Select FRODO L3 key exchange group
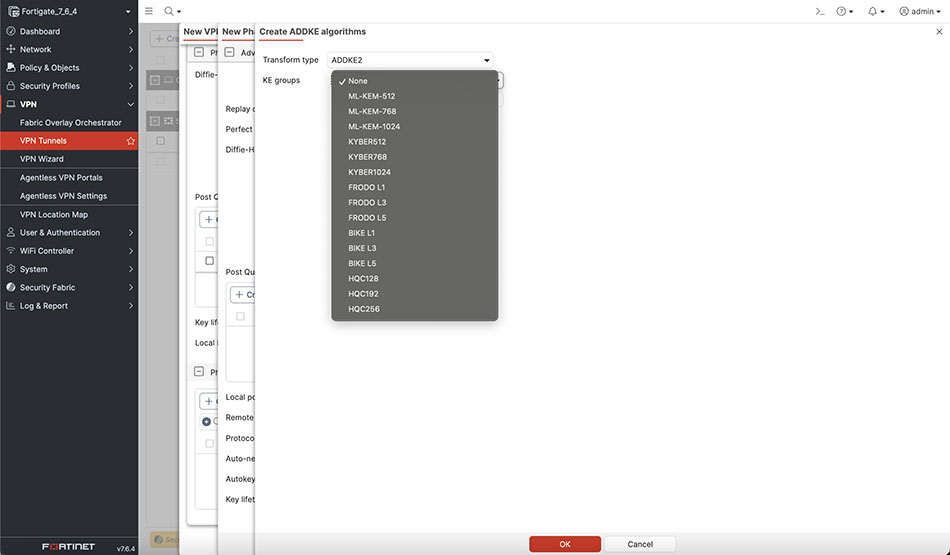950x555 pixels. coord(367,202)
